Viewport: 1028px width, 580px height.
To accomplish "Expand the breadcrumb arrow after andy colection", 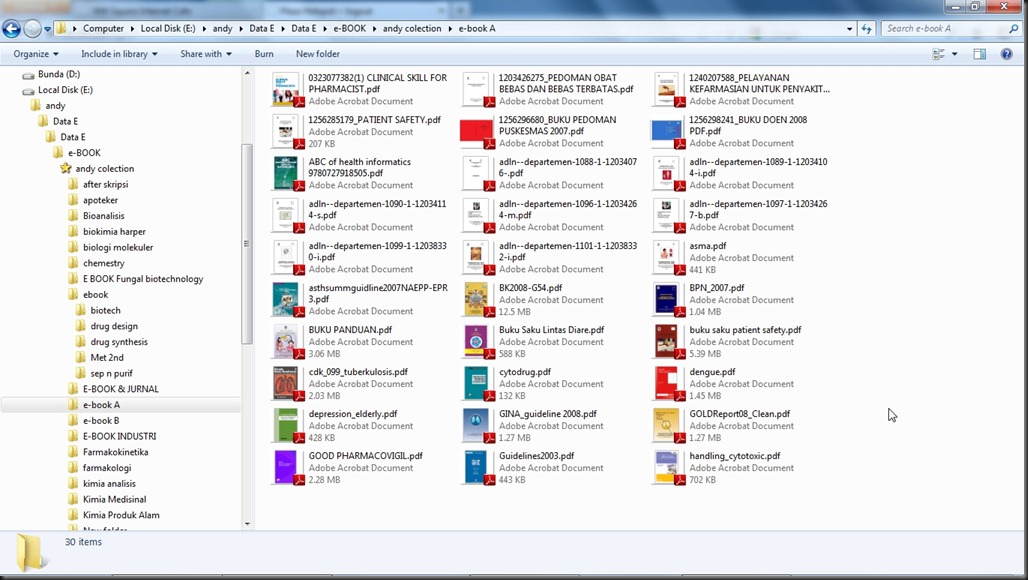I will (450, 29).
